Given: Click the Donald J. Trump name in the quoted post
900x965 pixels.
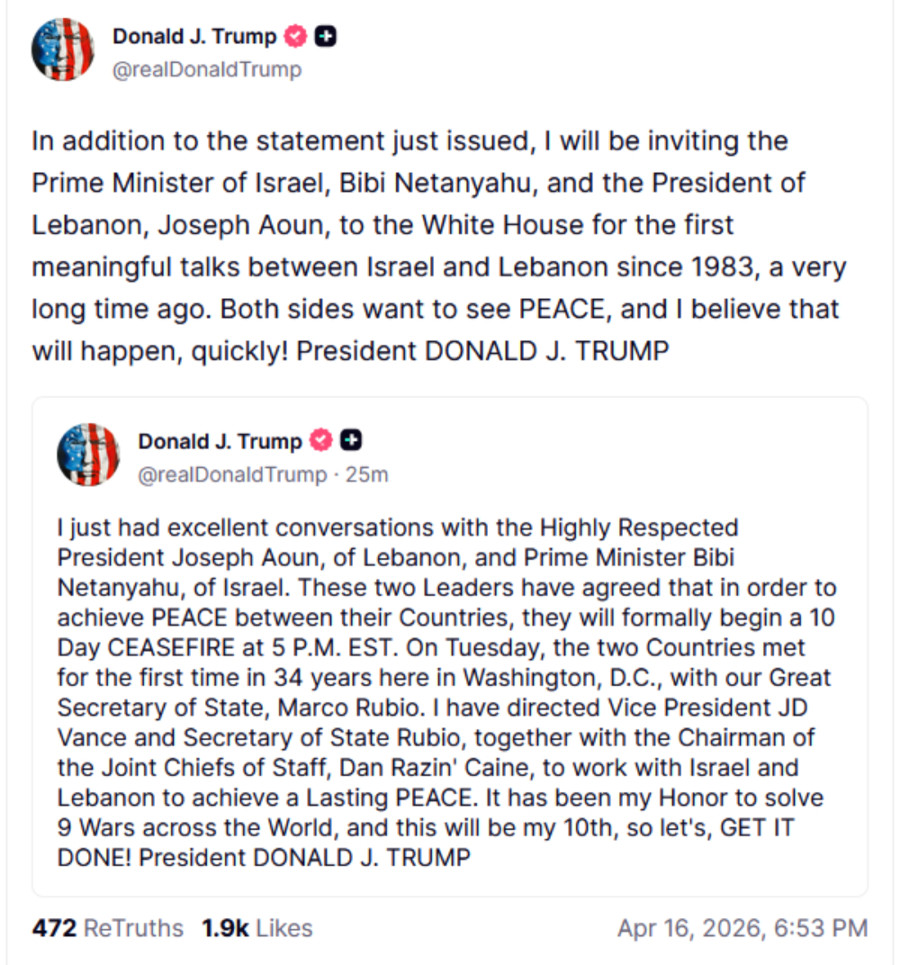Looking at the screenshot, I should point(224,440).
